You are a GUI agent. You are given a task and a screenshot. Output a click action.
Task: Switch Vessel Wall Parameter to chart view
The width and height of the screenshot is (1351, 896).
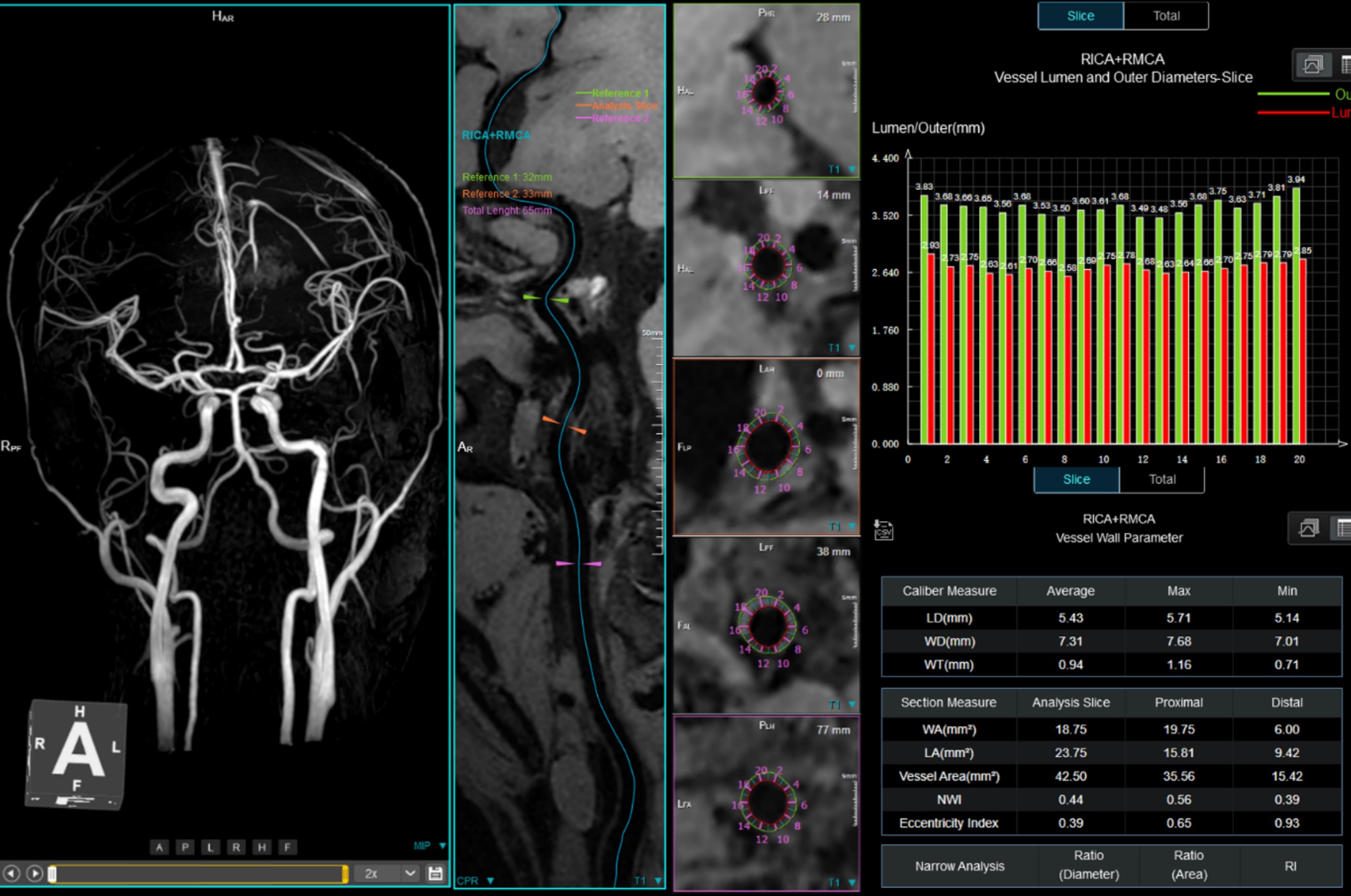(x=1308, y=529)
